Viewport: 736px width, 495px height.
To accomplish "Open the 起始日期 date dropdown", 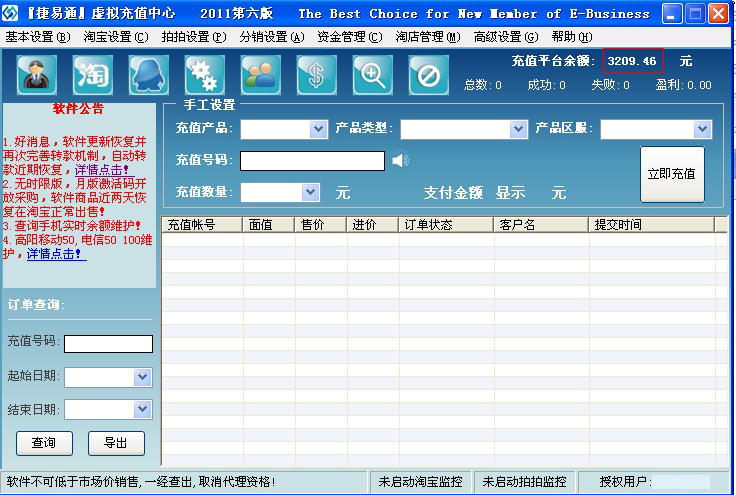I will pyautogui.click(x=143, y=377).
